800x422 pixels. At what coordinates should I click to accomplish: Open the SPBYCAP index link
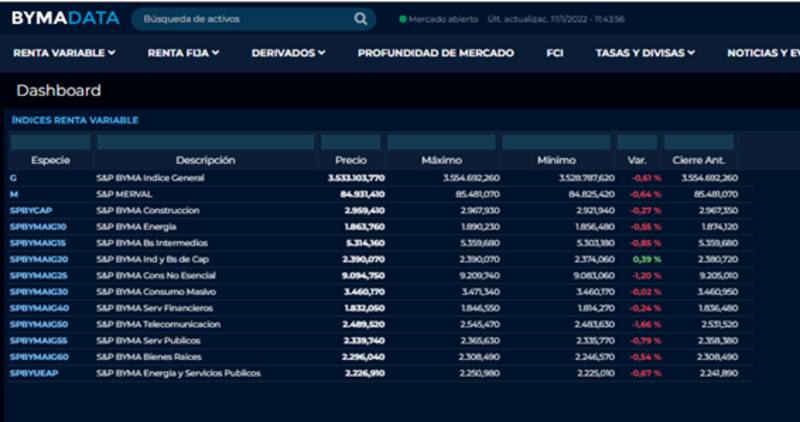(x=30, y=211)
